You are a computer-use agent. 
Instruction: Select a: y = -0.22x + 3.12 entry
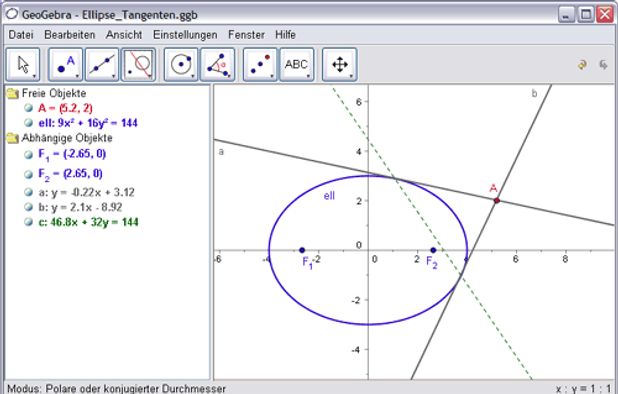tap(86, 192)
